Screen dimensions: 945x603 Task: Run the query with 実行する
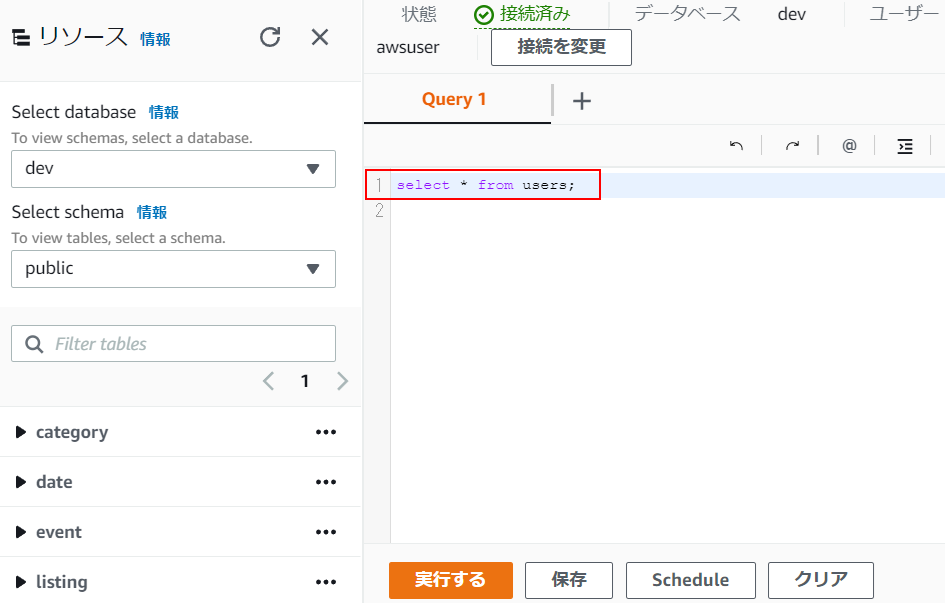click(451, 580)
